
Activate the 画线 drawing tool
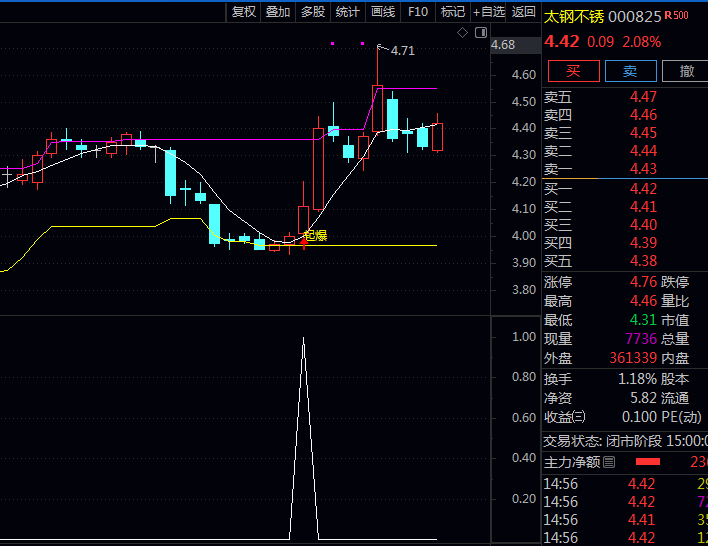point(383,12)
